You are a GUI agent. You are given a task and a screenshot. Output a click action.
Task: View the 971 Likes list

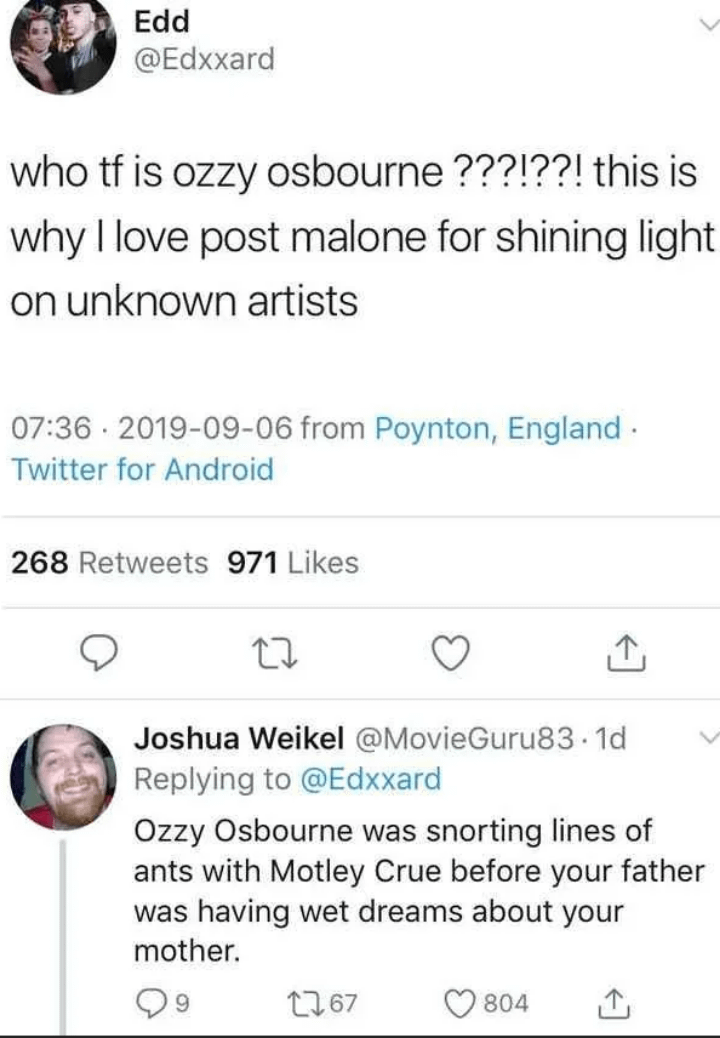(293, 563)
